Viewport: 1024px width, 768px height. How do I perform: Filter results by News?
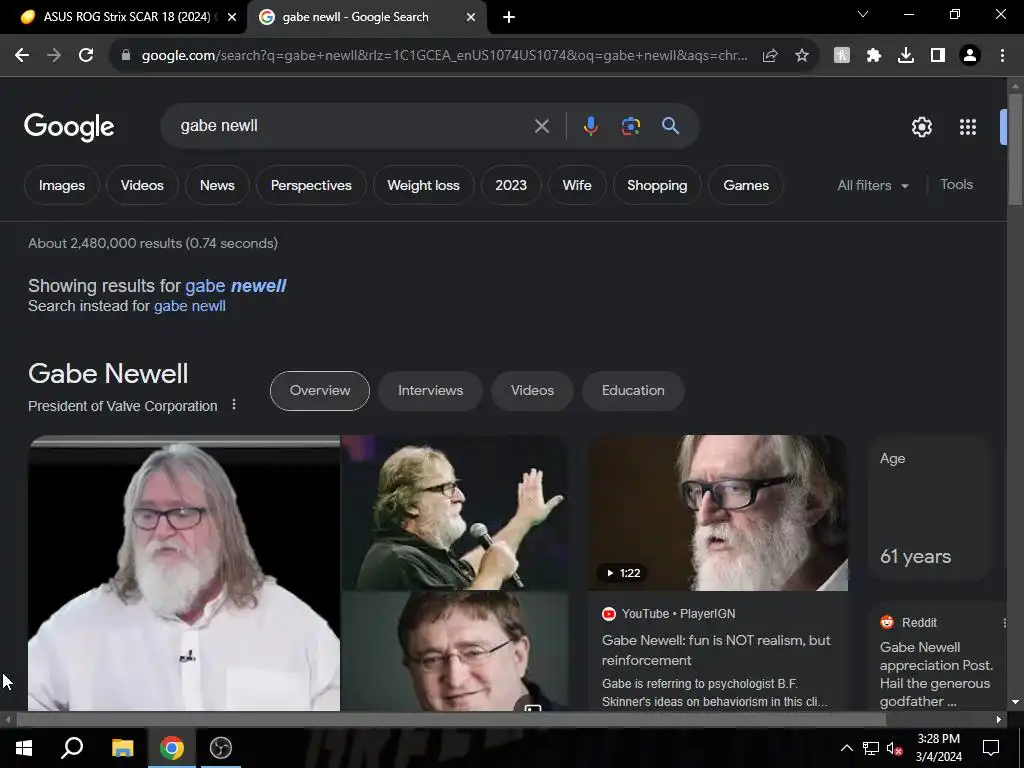click(x=217, y=185)
